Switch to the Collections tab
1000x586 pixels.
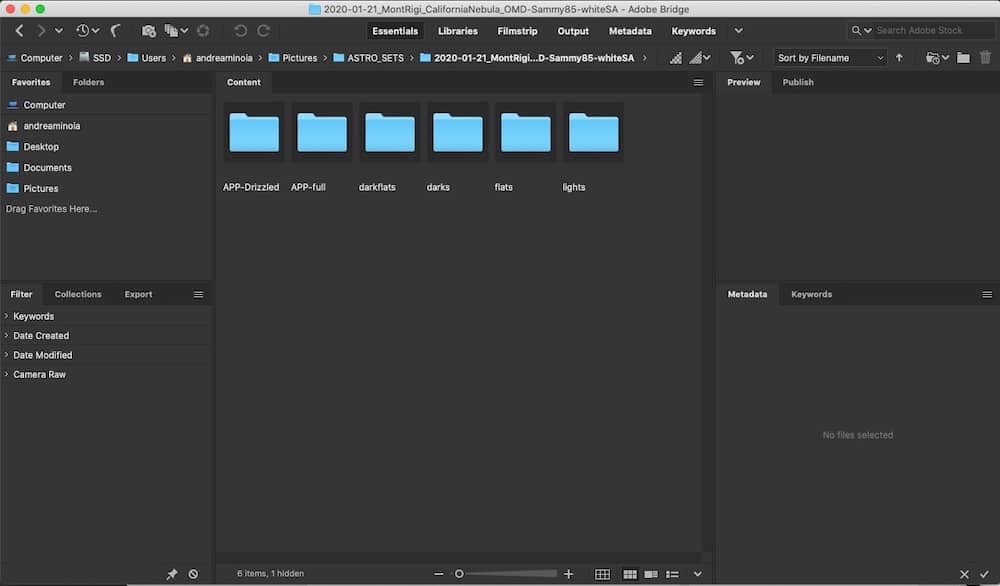pos(78,295)
